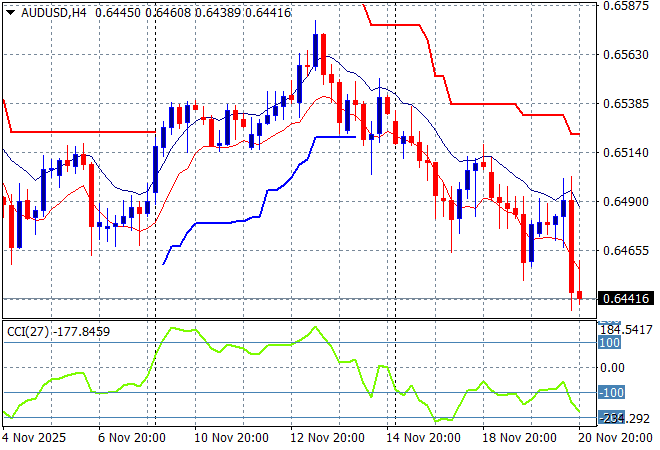Click the CCI level 100 tag
Viewport: 660px width, 450px height.
[x=610, y=343]
